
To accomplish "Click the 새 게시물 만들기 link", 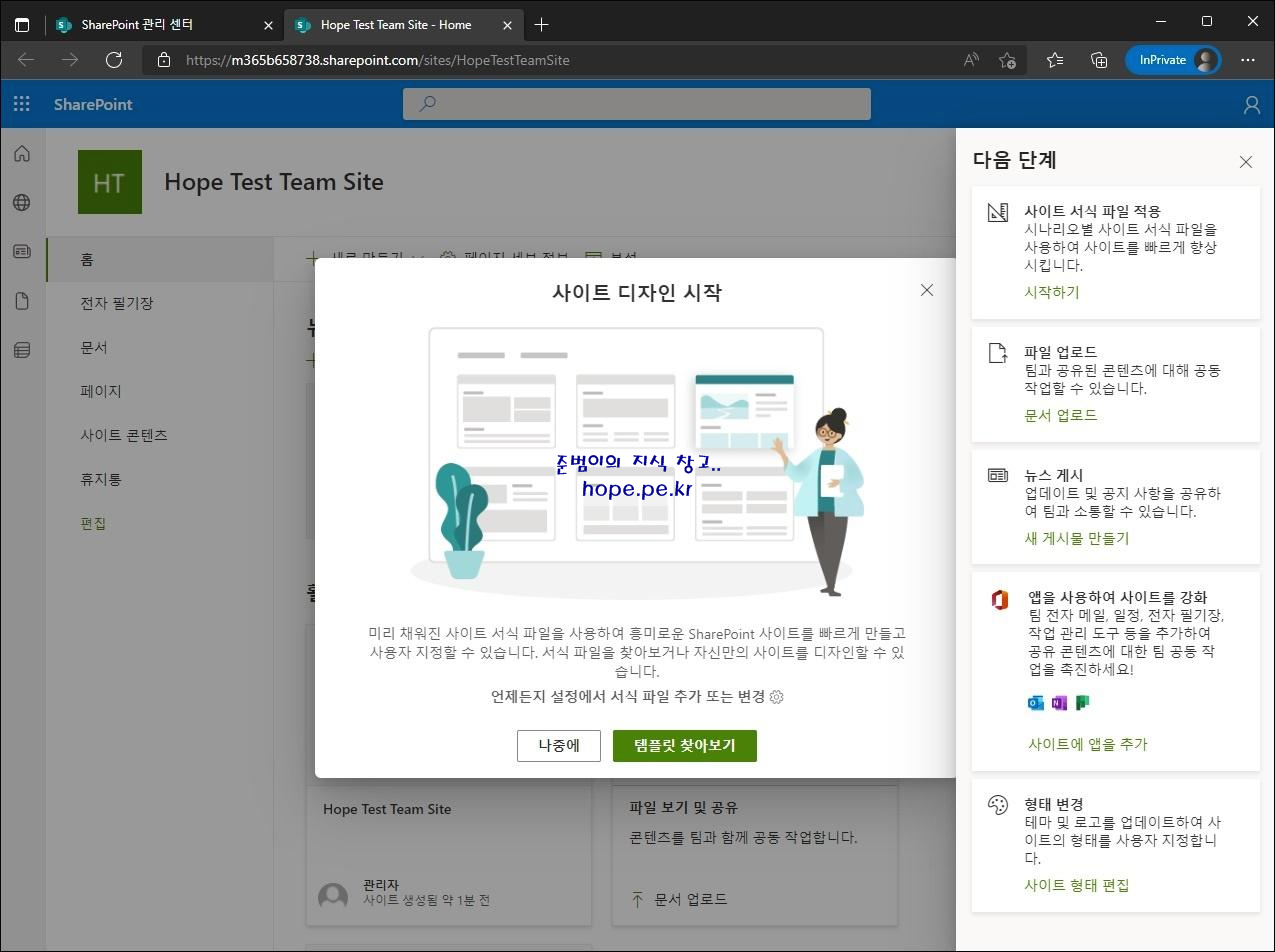I will pos(1077,538).
